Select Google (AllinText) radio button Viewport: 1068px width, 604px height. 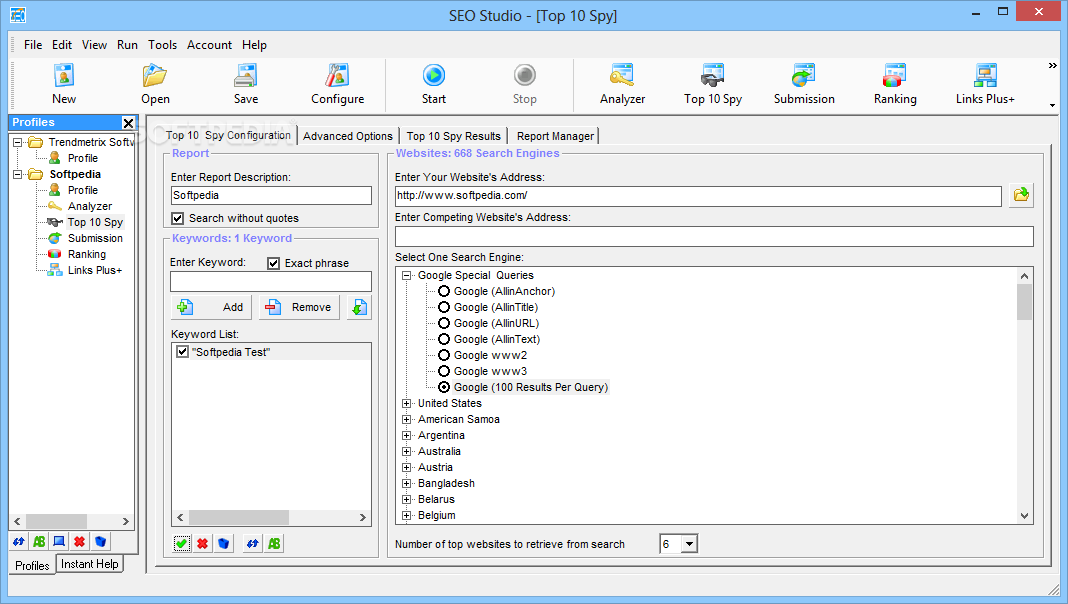tap(444, 339)
